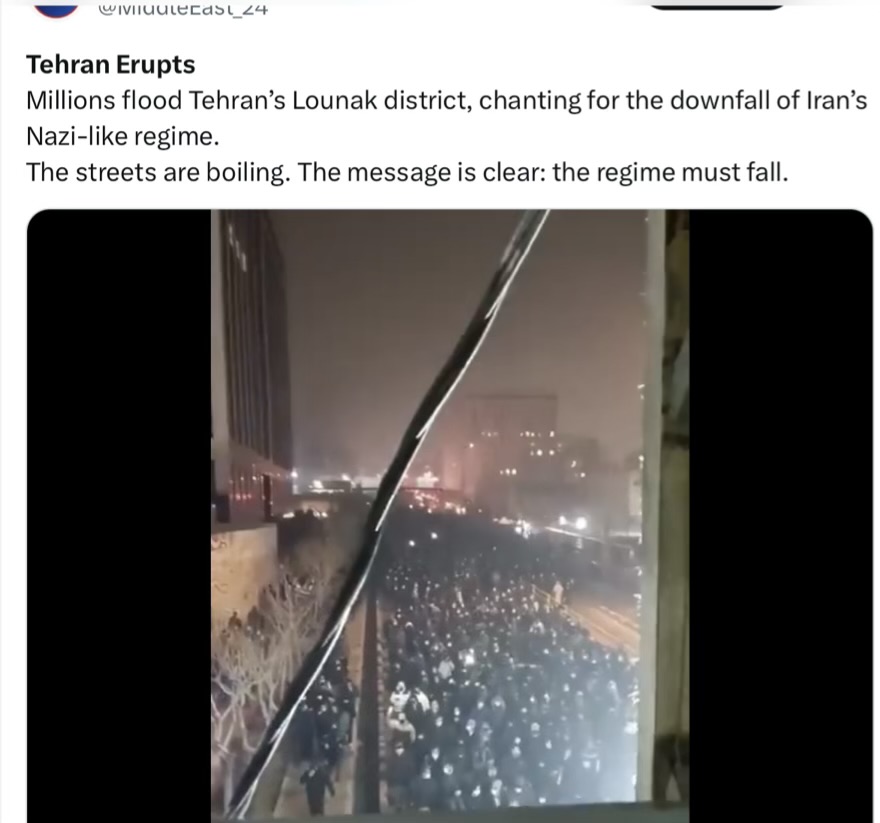Click the window frame at the video's right edge
The height and width of the screenshot is (823, 880).
click(x=666, y=505)
